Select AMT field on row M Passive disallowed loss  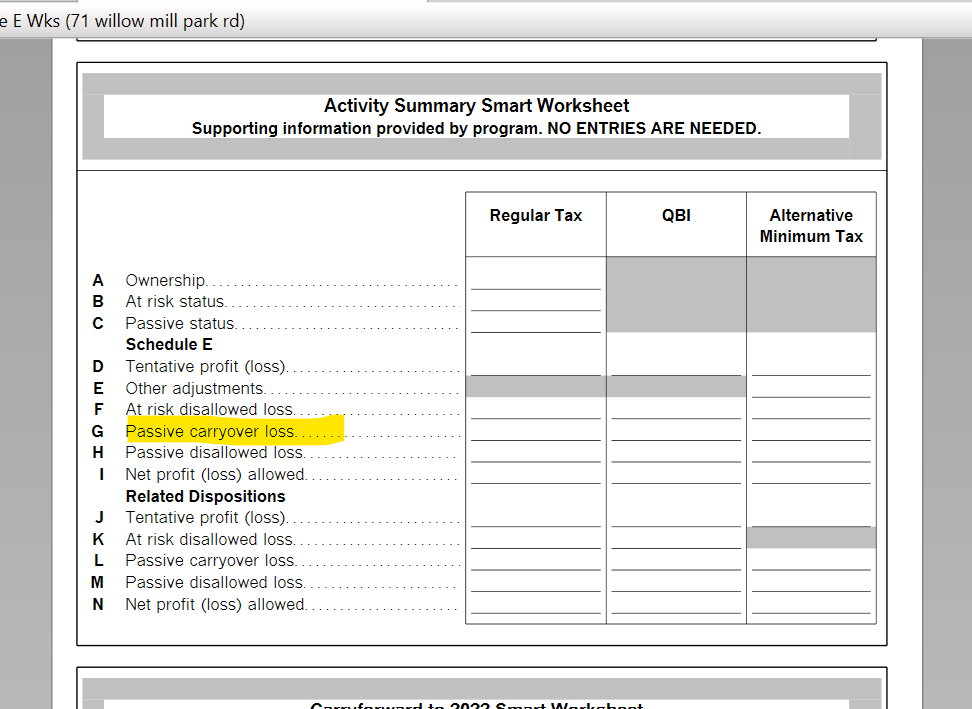[811, 582]
